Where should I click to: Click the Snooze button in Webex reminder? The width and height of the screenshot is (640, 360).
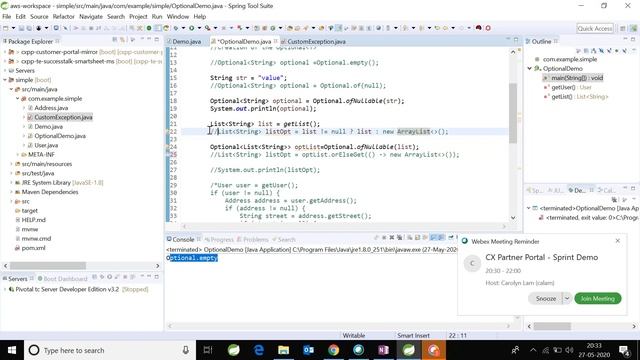tap(546, 299)
